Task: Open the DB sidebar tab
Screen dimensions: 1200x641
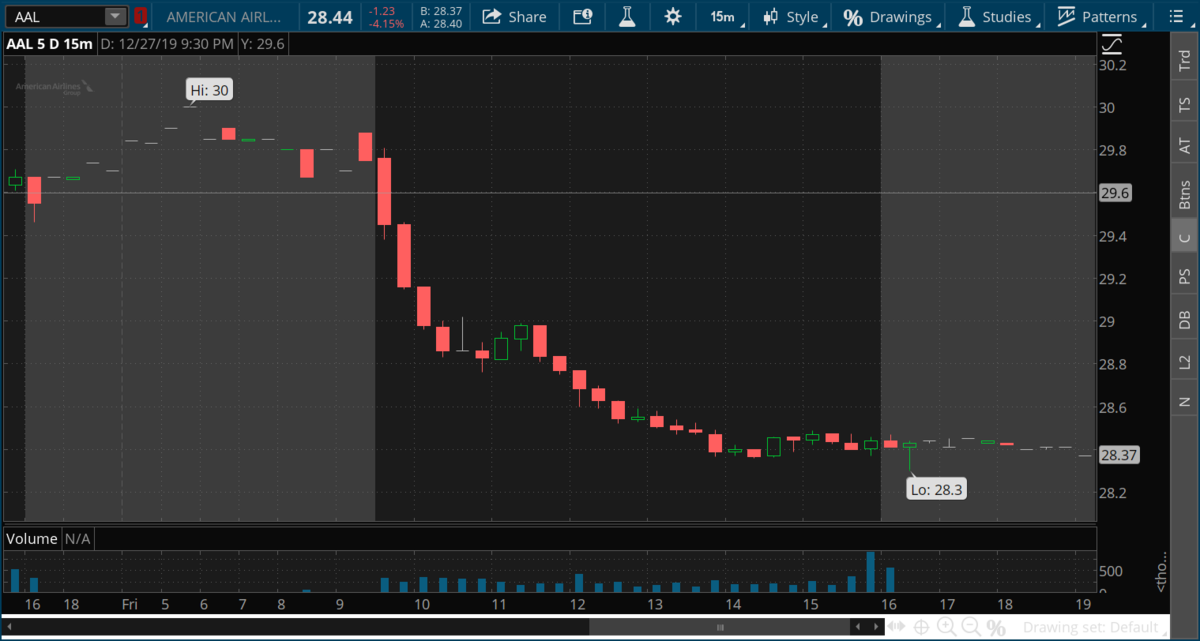Action: (1185, 319)
